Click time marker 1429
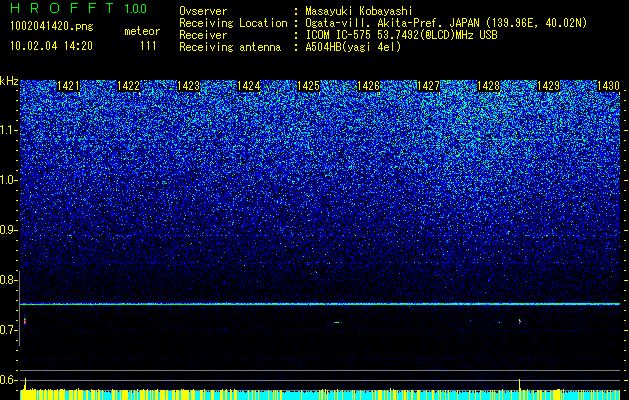629x400 pixels. [x=548, y=86]
